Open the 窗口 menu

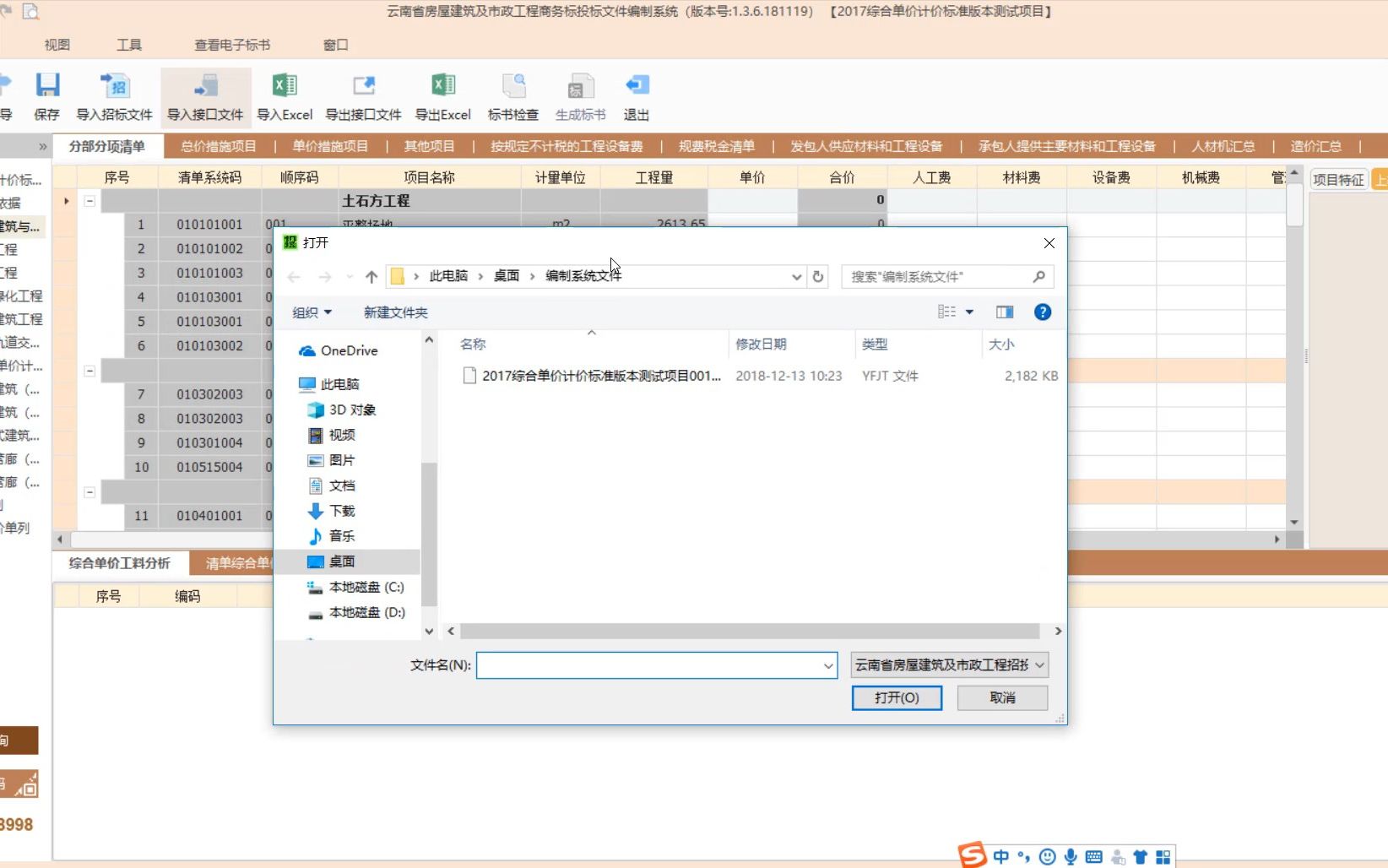(x=336, y=45)
